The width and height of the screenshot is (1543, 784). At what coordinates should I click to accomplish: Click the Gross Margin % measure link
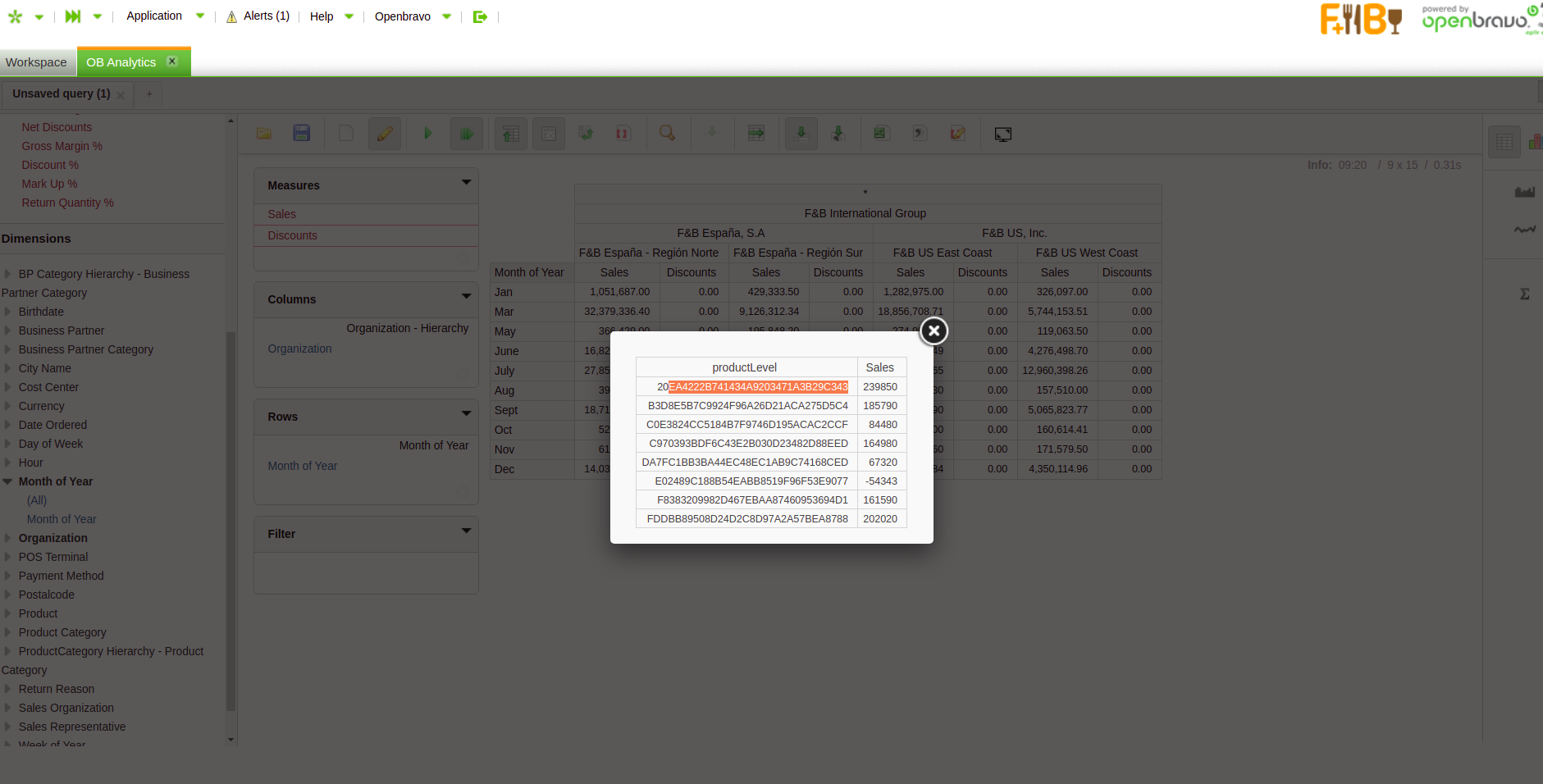(x=62, y=146)
